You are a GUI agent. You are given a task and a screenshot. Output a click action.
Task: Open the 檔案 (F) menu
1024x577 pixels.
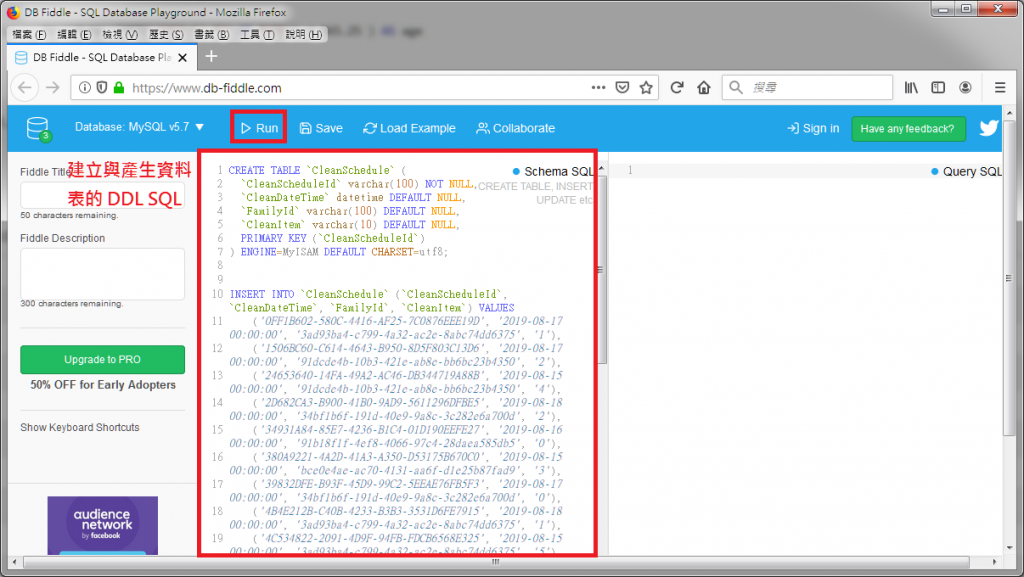tap(29, 34)
